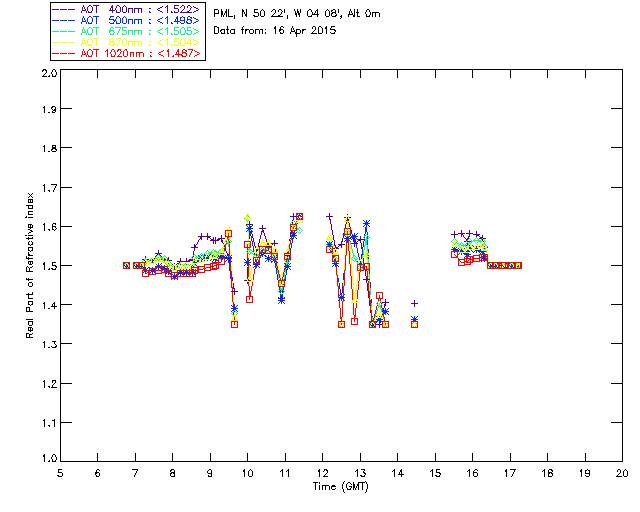
Task: Click the 16 x-axis tick label
Action: pos(472,473)
